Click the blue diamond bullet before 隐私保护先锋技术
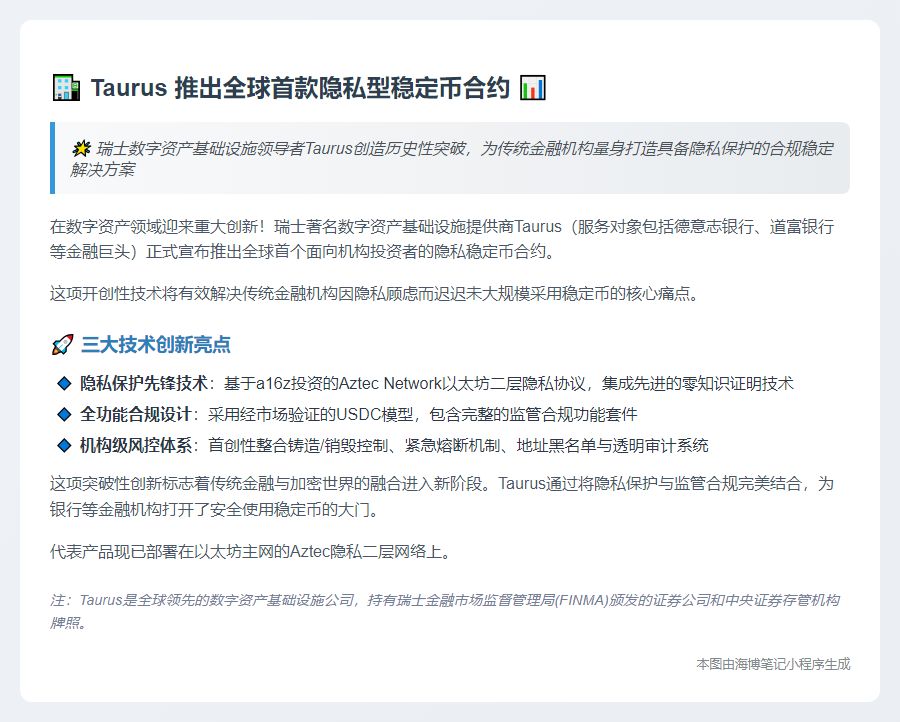Viewport: 900px width, 722px height. pyautogui.click(x=64, y=383)
